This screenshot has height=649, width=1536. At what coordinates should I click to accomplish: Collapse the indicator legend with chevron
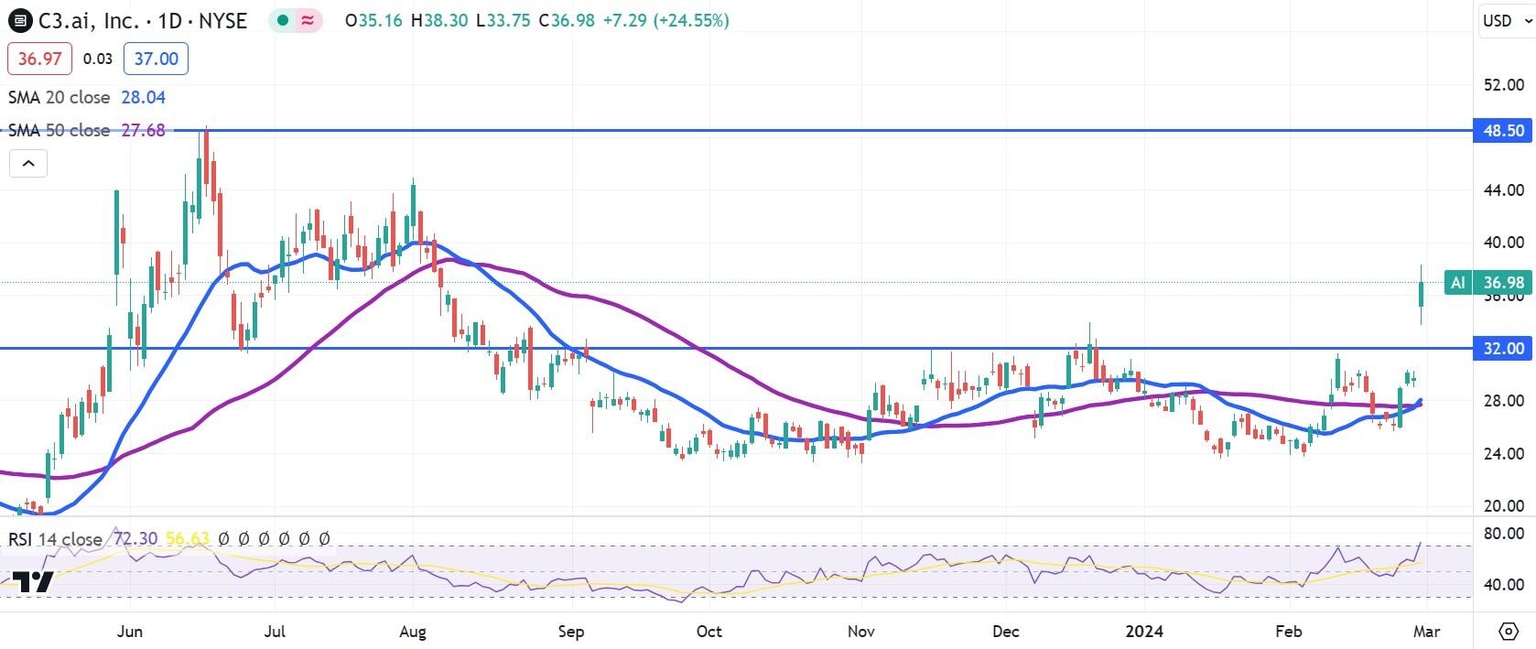pos(28,163)
